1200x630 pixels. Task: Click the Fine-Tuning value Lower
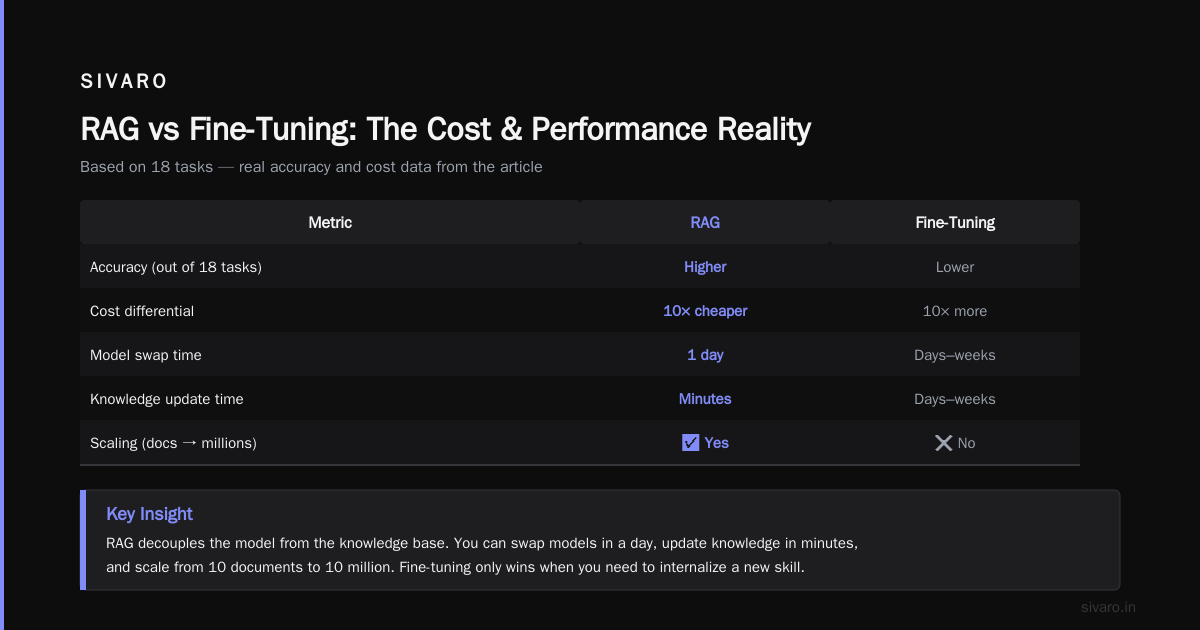(x=955, y=267)
